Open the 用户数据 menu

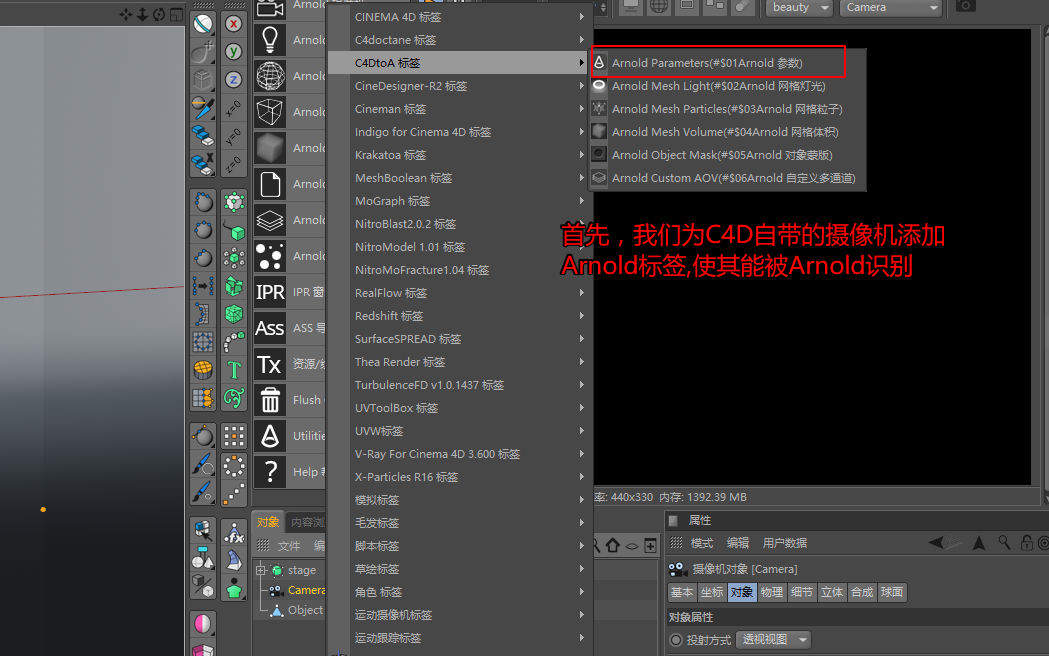tap(785, 543)
